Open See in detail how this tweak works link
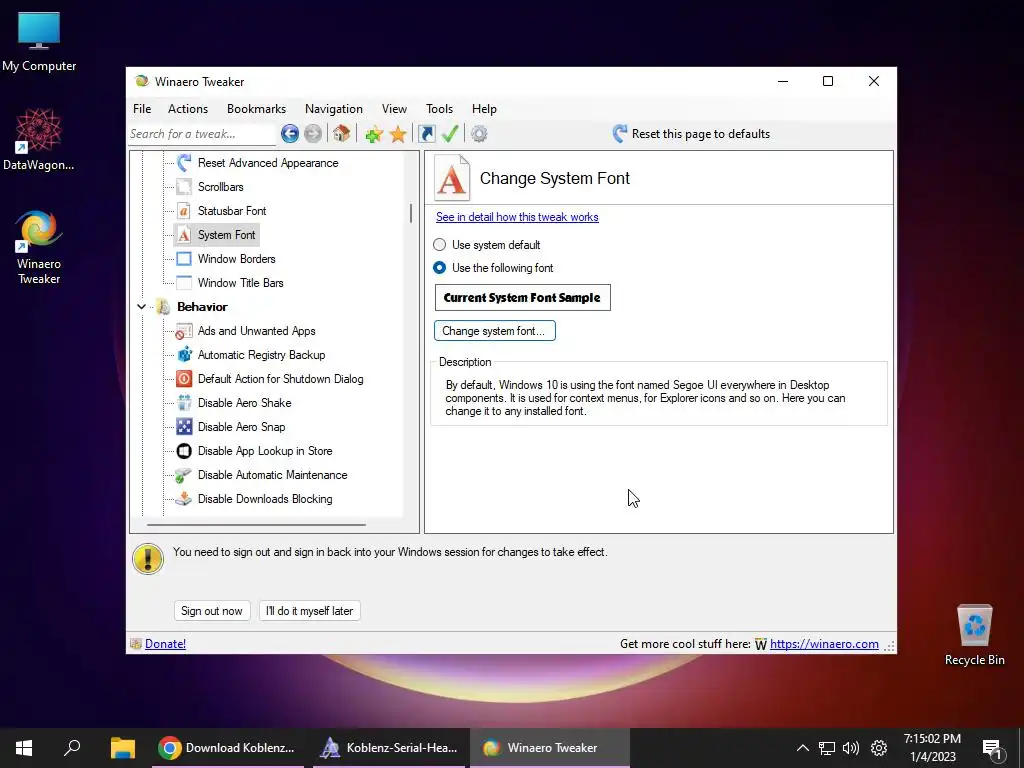 [517, 217]
